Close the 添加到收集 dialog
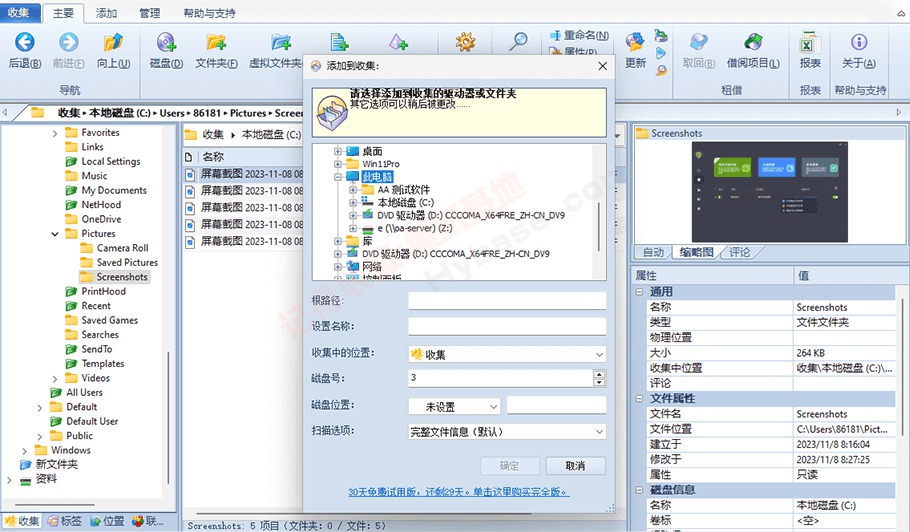Image resolution: width=910 pixels, height=532 pixels. pyautogui.click(x=602, y=66)
